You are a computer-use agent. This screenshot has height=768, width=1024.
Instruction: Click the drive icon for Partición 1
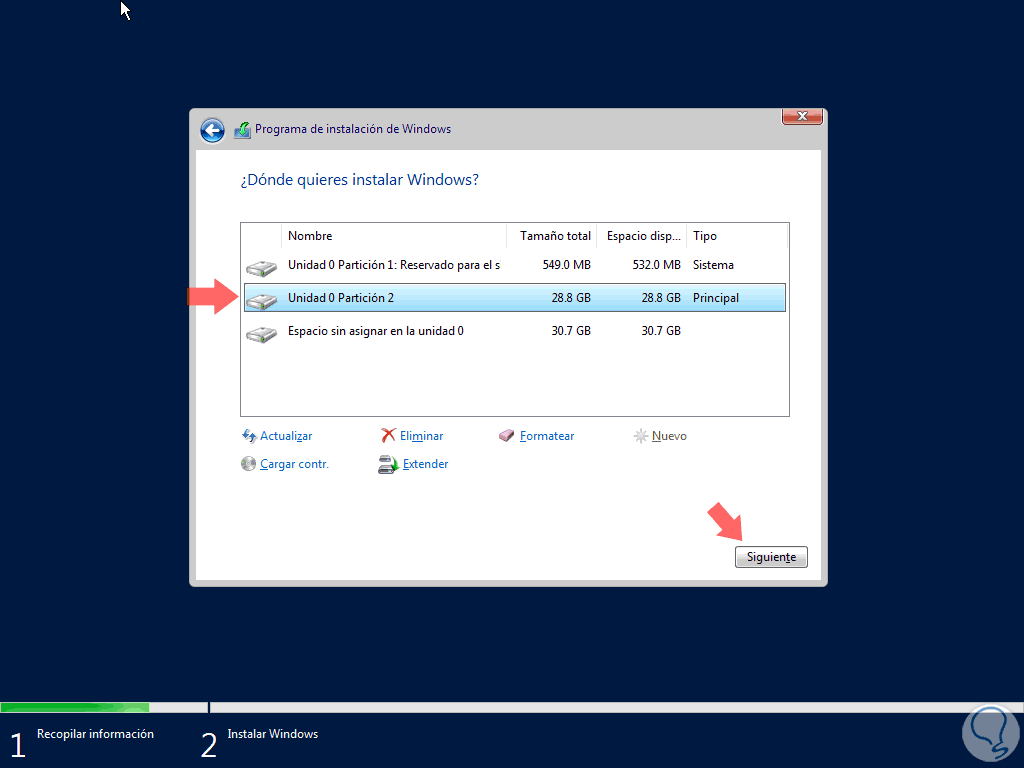(261, 268)
